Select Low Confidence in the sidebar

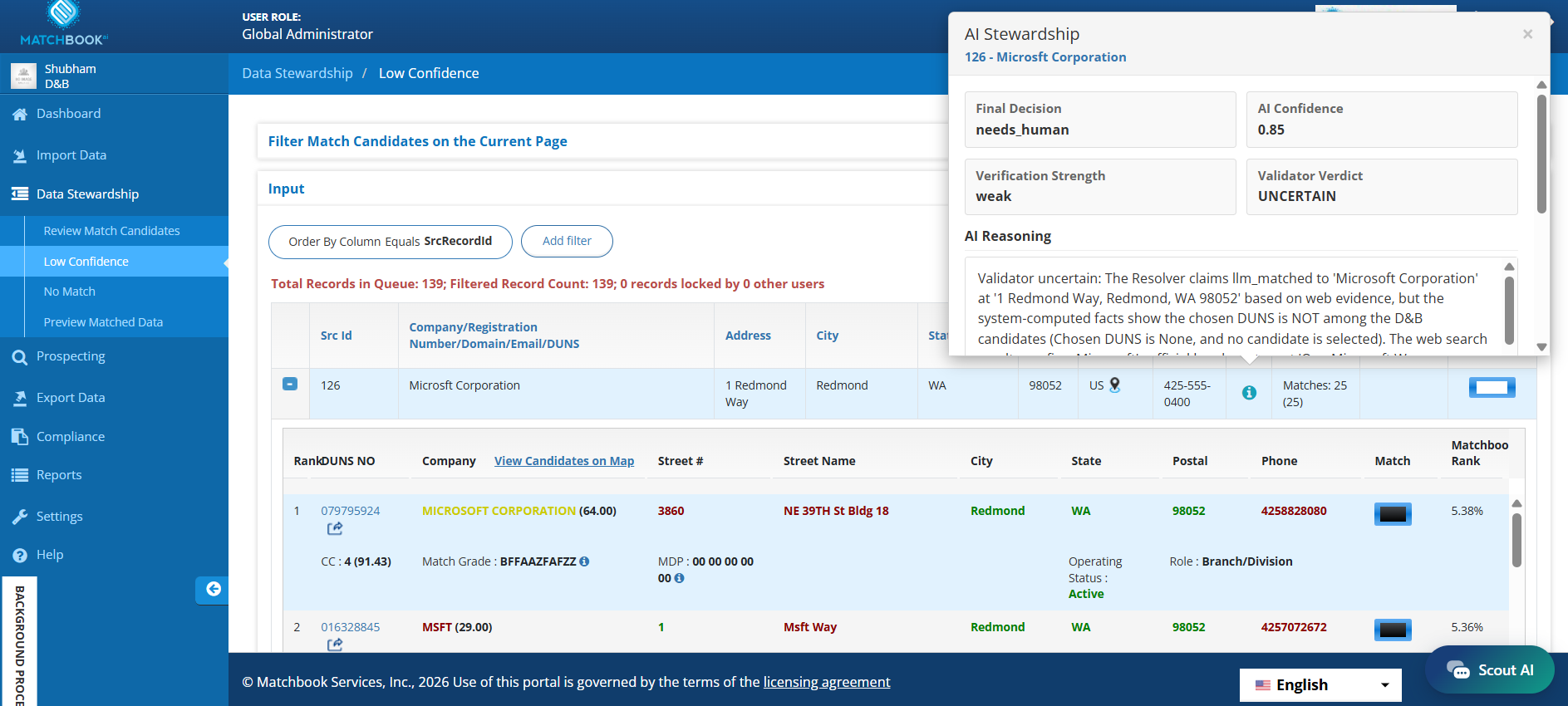[x=114, y=262]
